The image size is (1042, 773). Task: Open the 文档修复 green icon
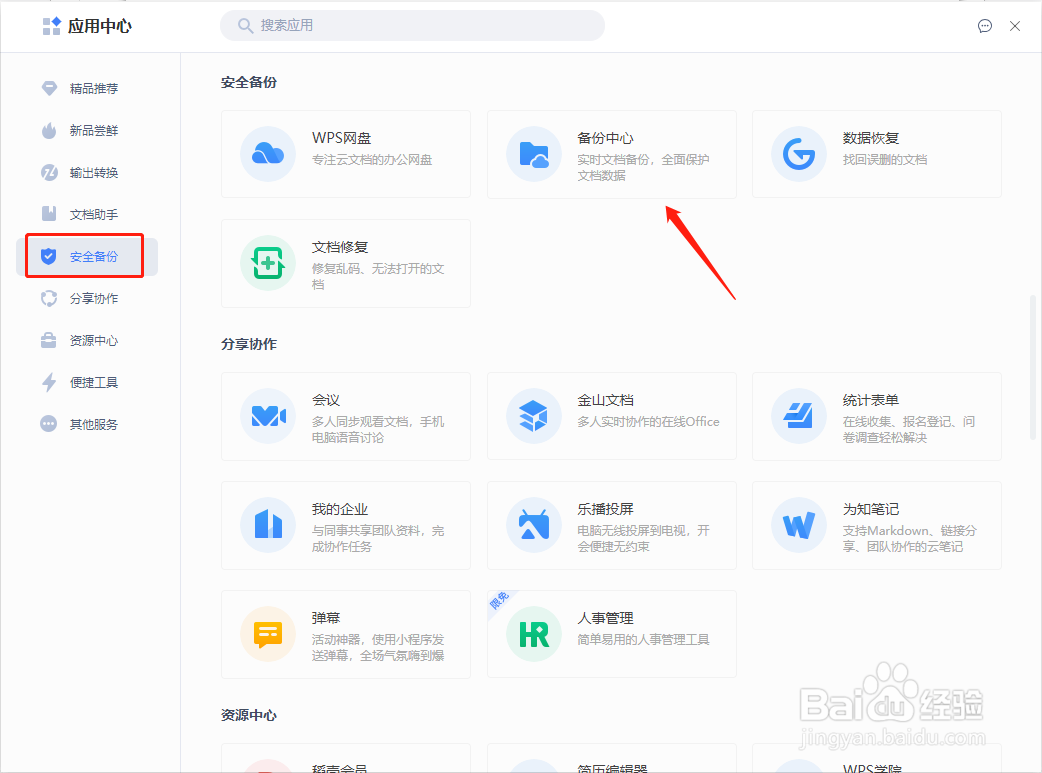(x=268, y=263)
